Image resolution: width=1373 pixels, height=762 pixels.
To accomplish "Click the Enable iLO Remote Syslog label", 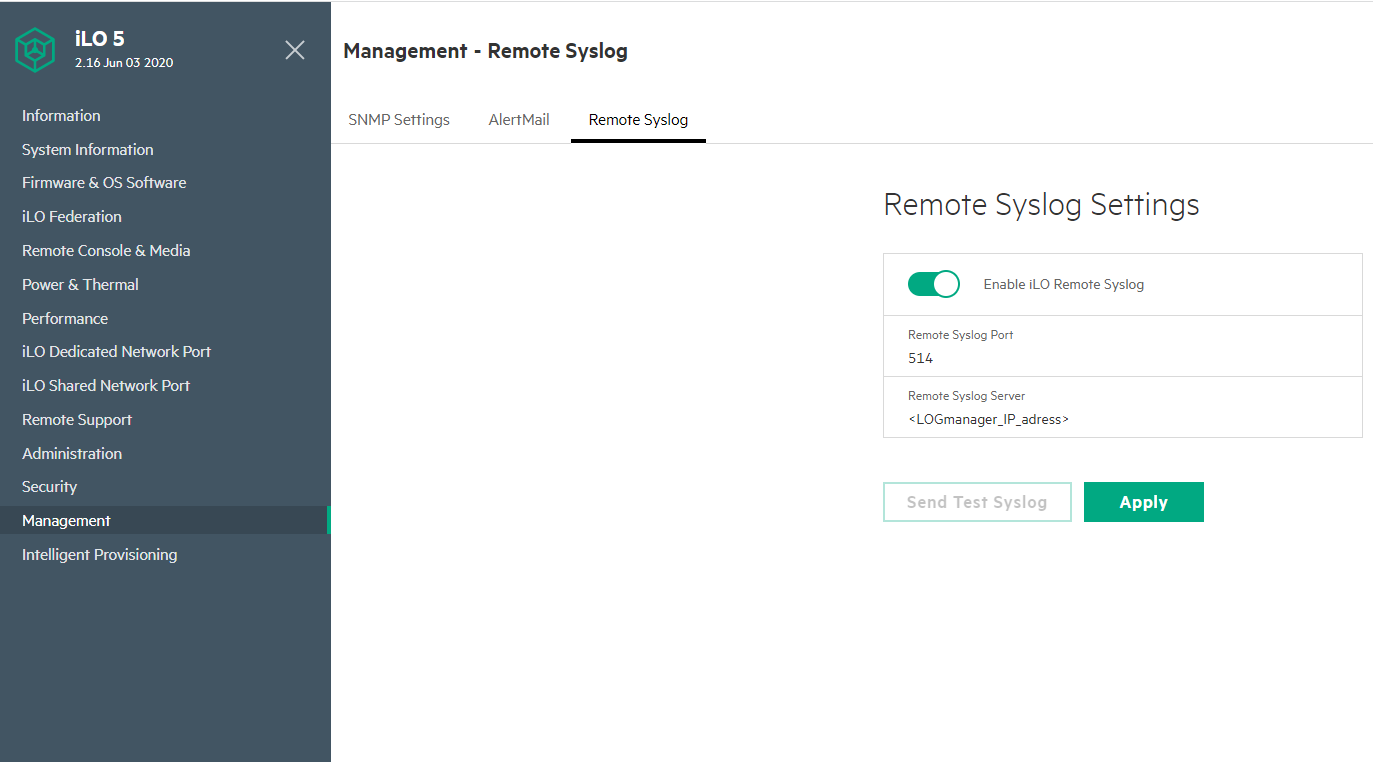I will point(1064,285).
